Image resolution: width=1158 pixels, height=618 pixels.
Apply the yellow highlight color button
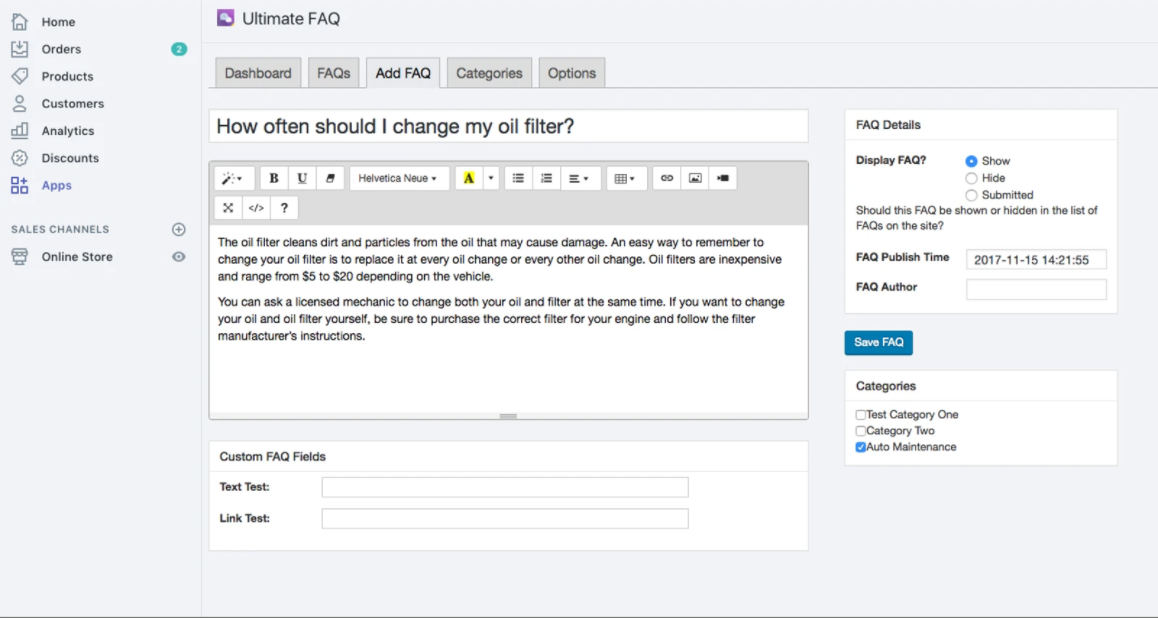tap(469, 178)
